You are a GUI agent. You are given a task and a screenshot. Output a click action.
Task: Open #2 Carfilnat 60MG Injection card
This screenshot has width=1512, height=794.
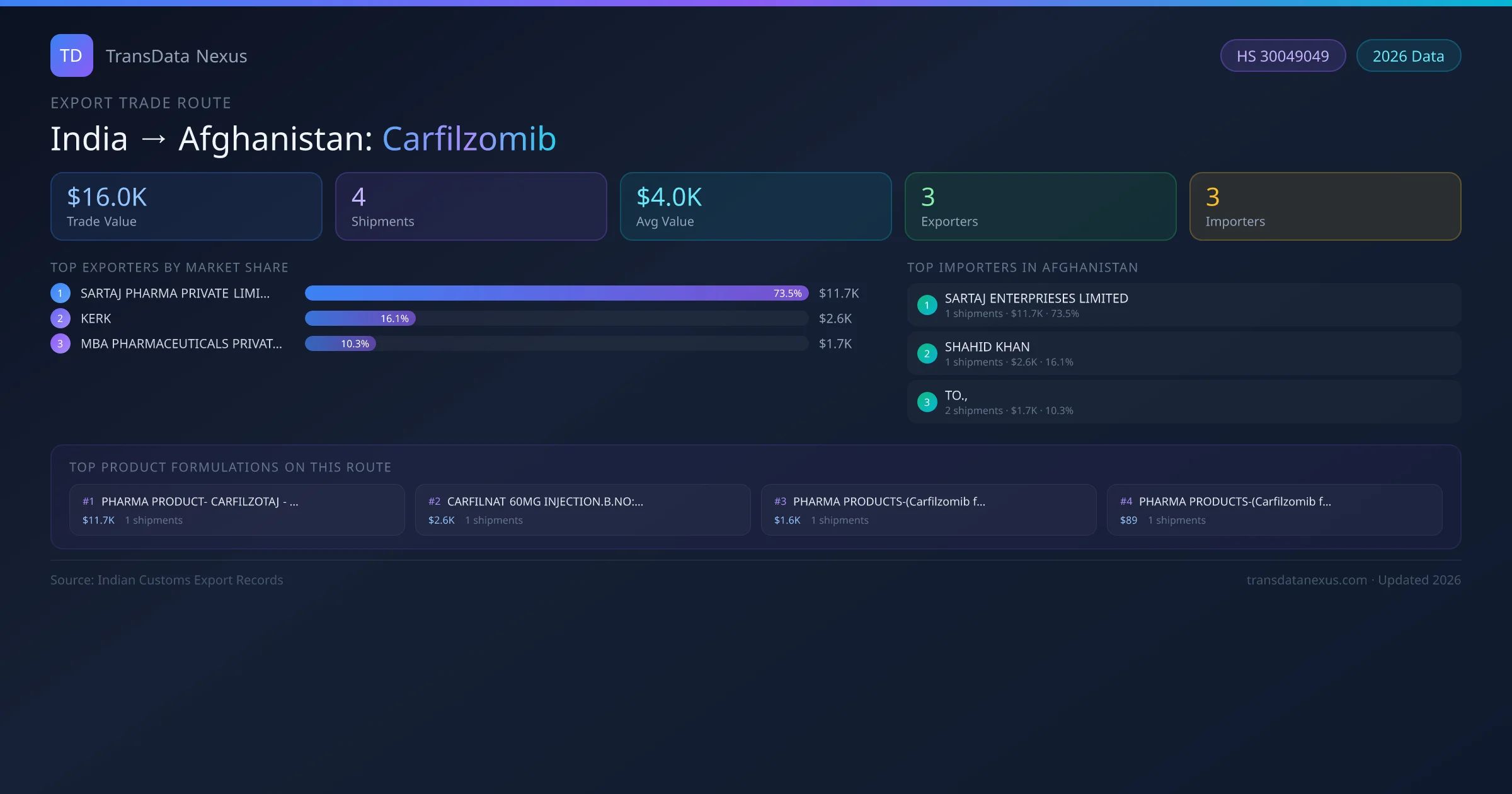583,510
